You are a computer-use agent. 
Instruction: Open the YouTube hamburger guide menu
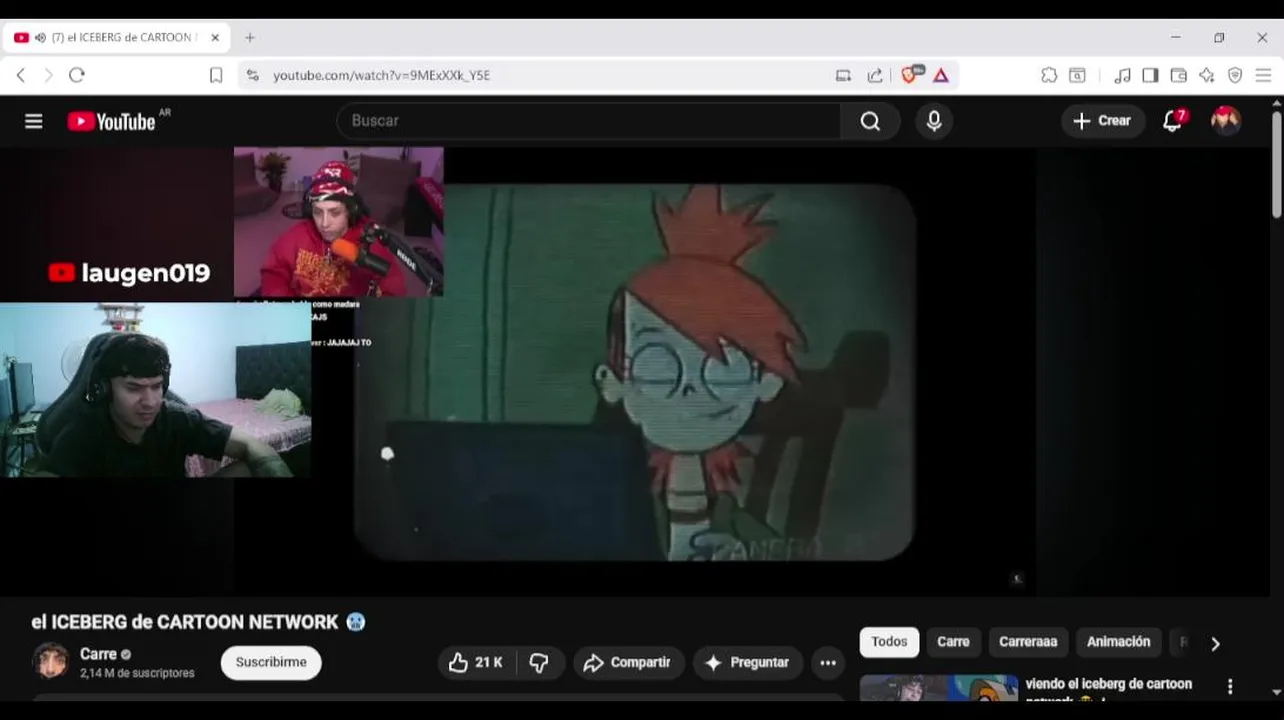tap(34, 121)
